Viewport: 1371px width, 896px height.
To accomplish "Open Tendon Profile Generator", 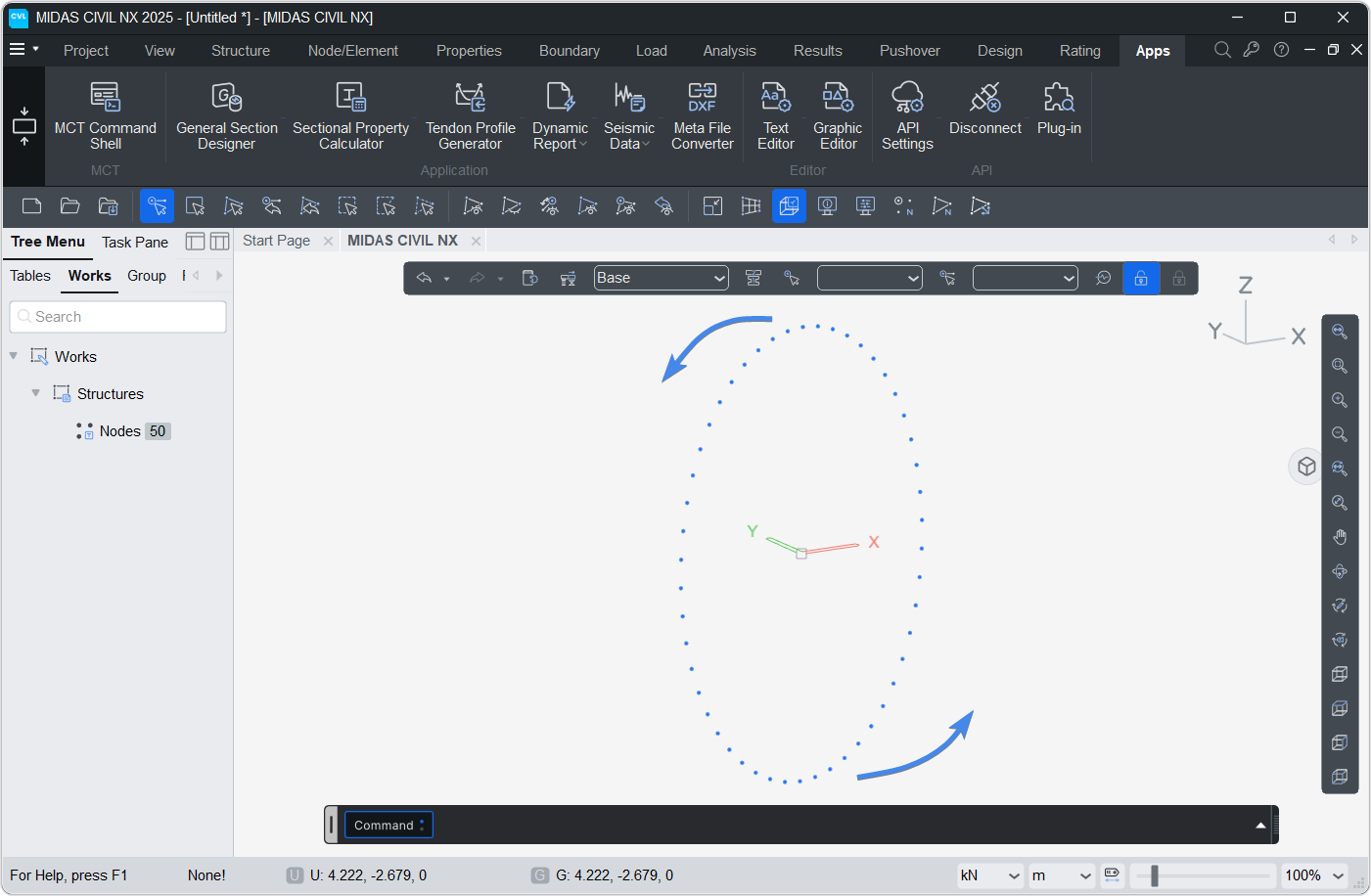I will [470, 115].
